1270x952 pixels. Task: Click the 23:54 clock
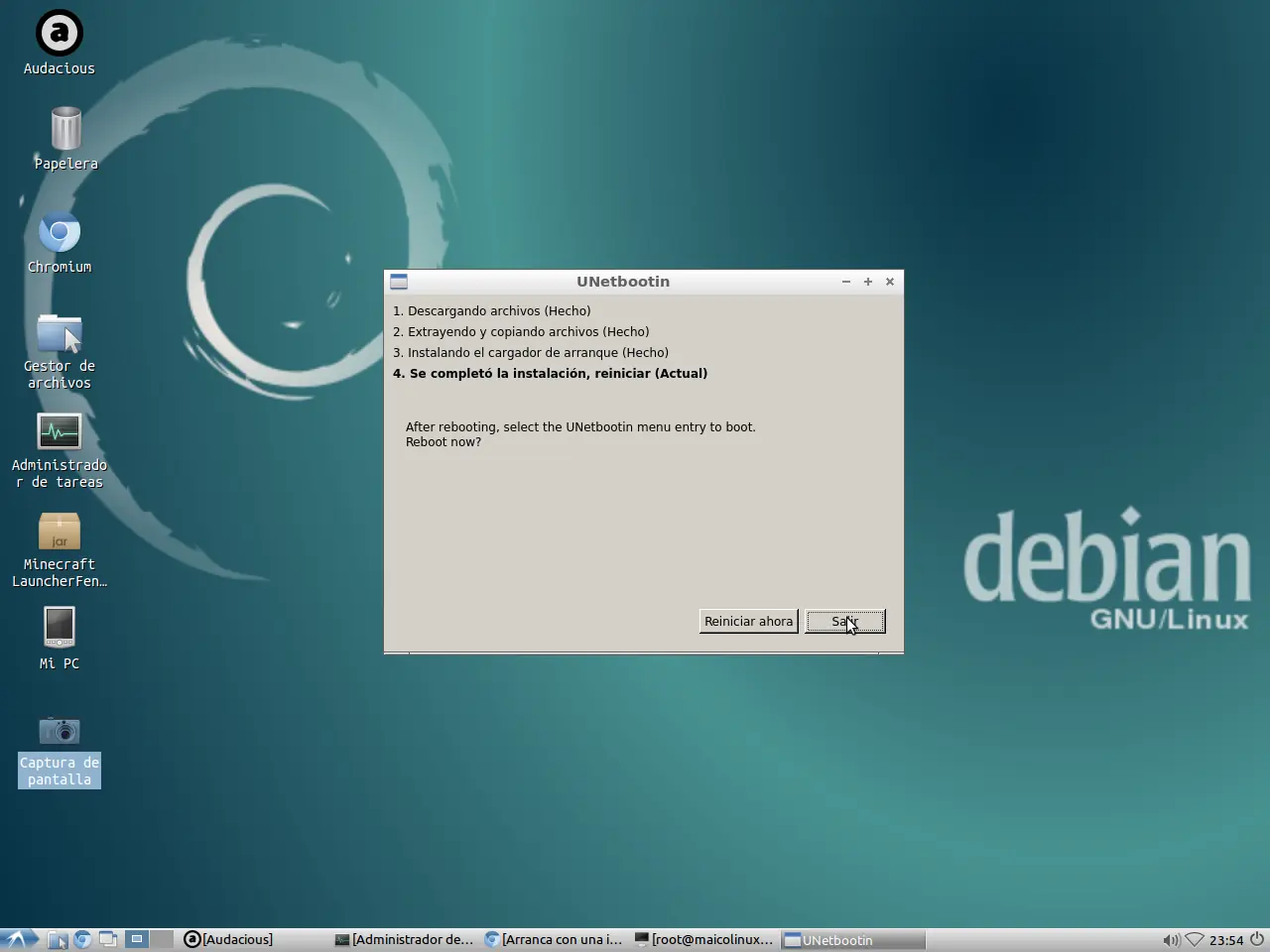pyautogui.click(x=1226, y=940)
